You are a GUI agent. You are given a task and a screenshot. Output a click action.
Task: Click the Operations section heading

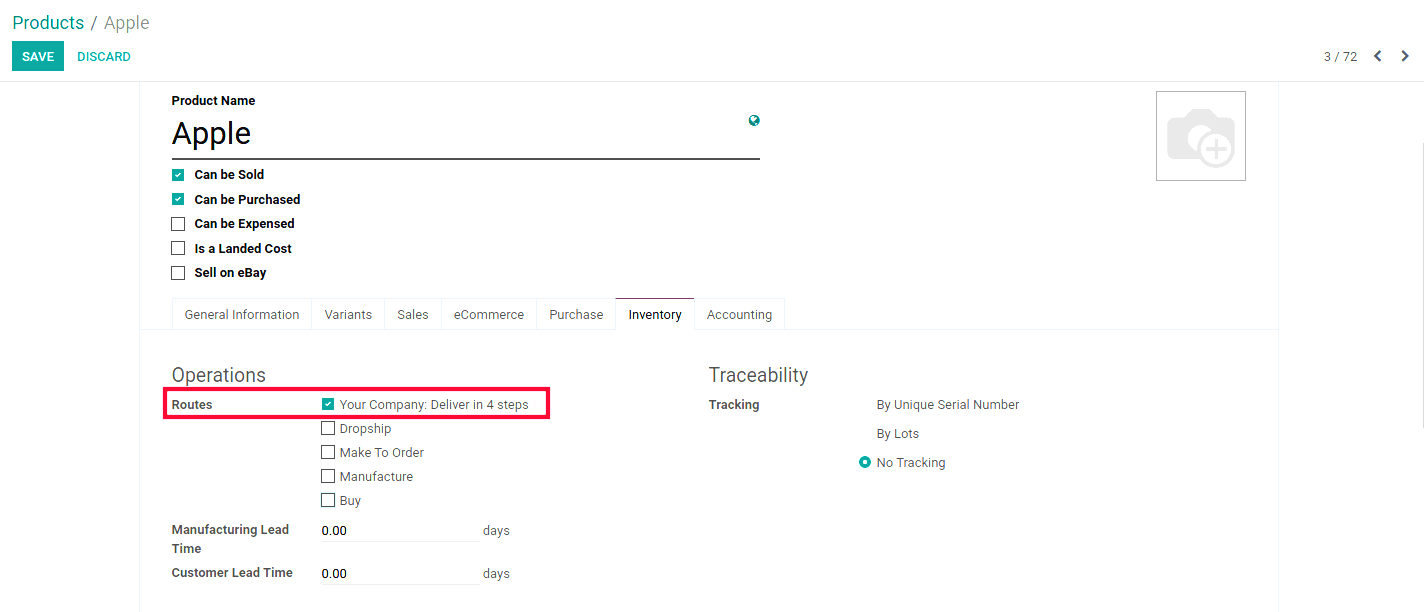click(x=219, y=375)
